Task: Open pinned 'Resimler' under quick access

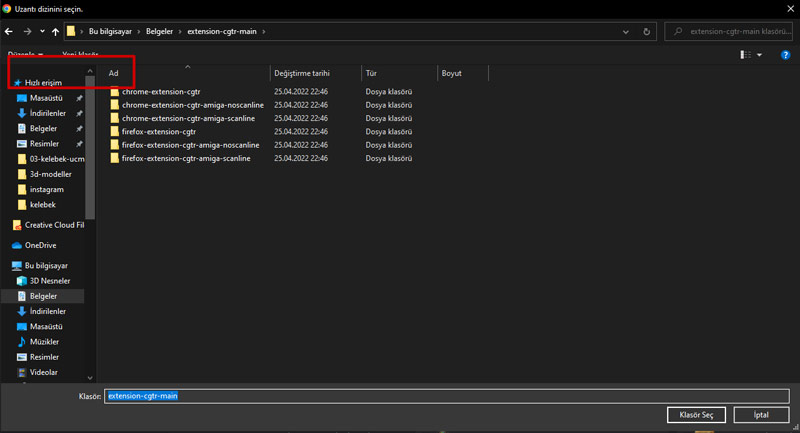Action: point(44,144)
